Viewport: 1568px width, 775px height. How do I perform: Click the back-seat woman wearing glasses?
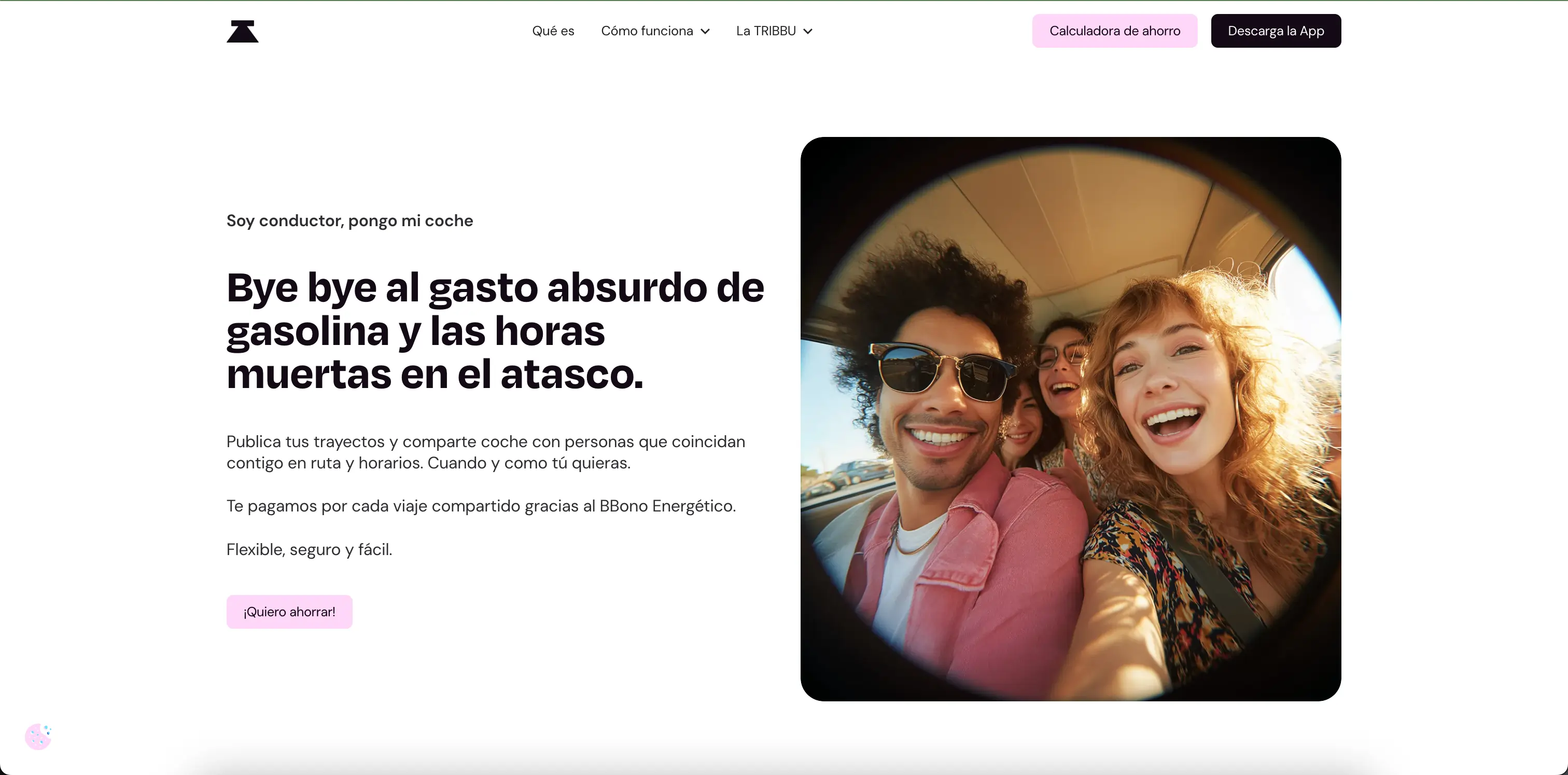(x=1060, y=365)
